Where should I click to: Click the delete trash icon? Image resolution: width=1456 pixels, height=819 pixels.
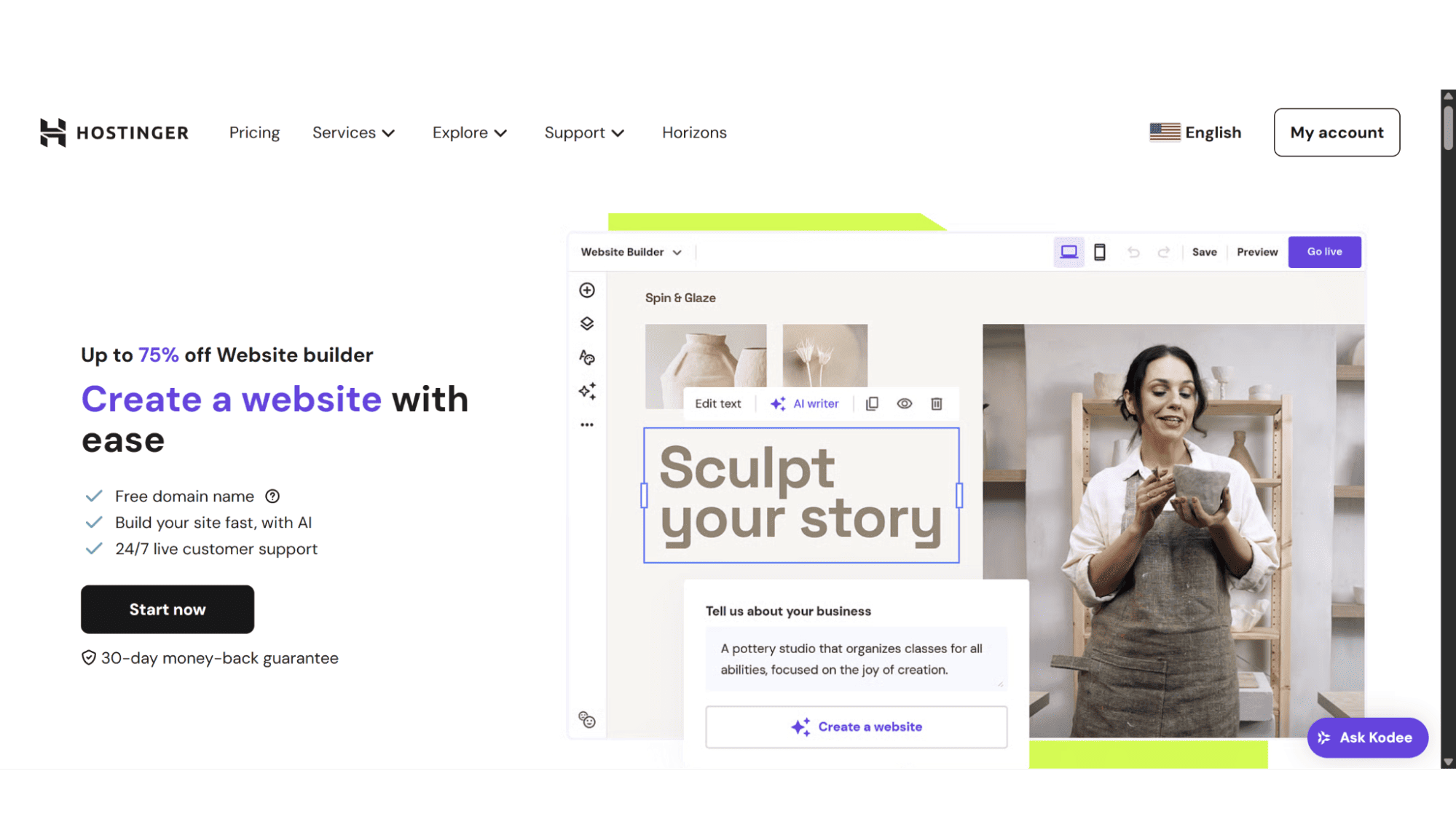937,404
